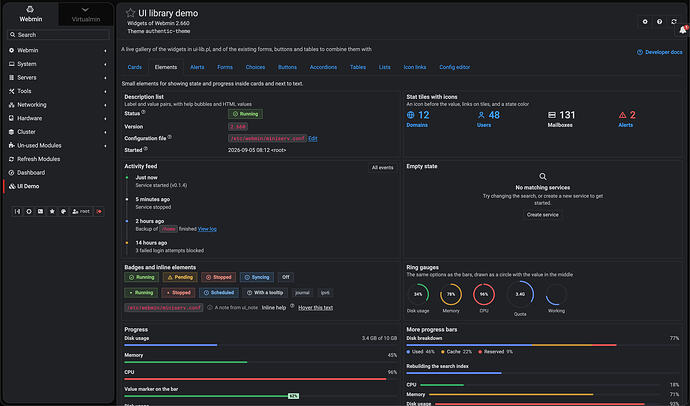Click the red logout icon

pyautogui.click(x=99, y=212)
